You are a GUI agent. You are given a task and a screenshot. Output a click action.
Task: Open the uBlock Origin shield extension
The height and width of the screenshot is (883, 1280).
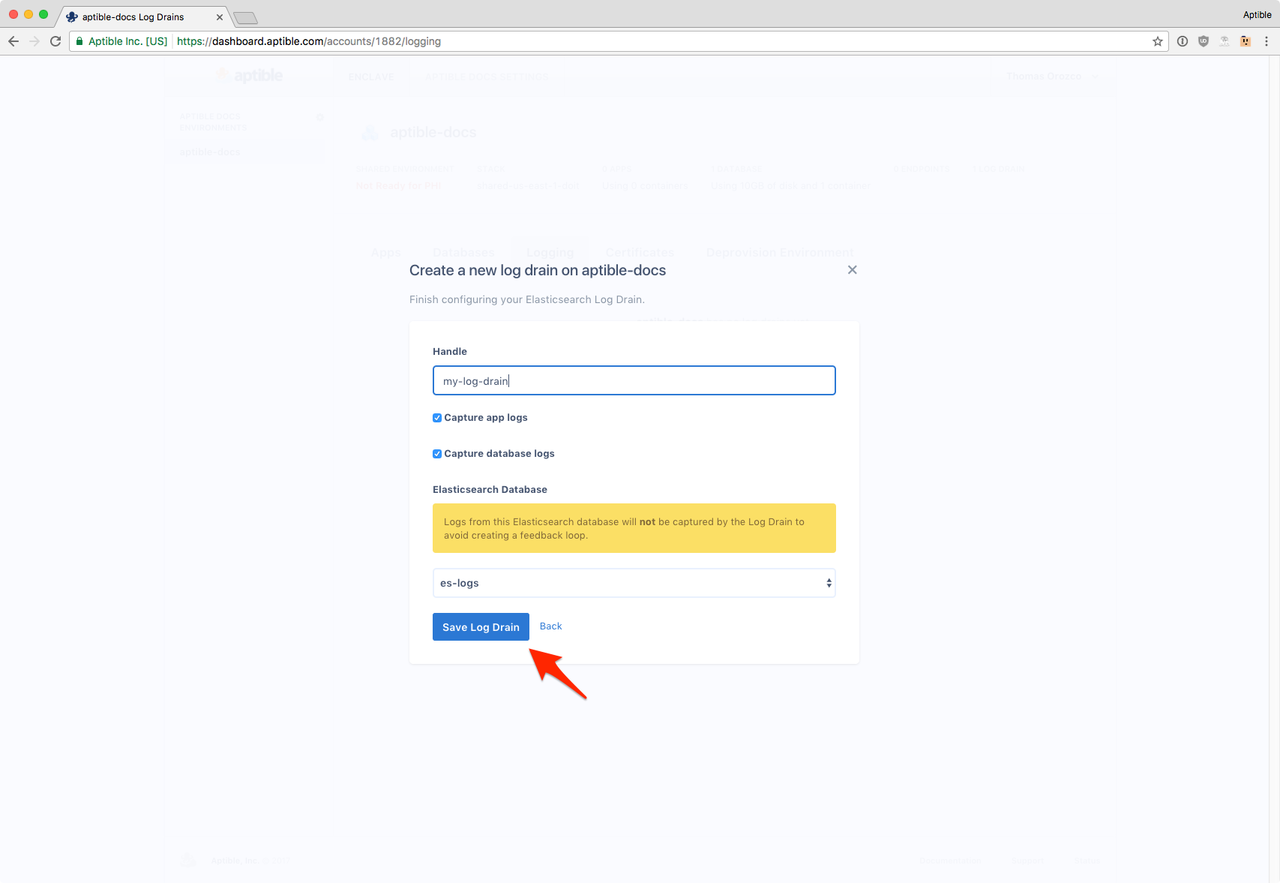(x=1203, y=42)
